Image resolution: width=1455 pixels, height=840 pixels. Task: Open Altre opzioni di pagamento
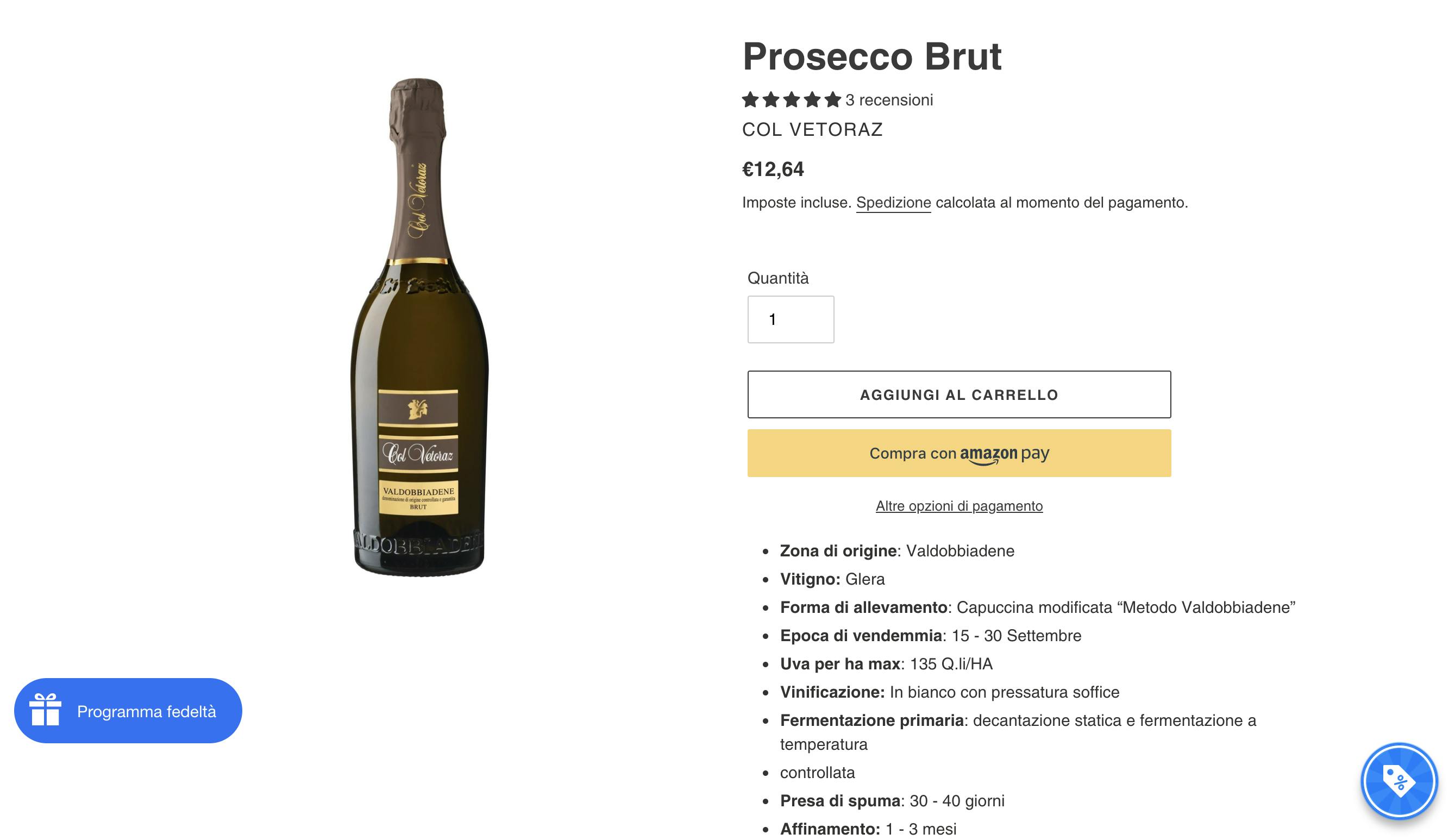[959, 506]
